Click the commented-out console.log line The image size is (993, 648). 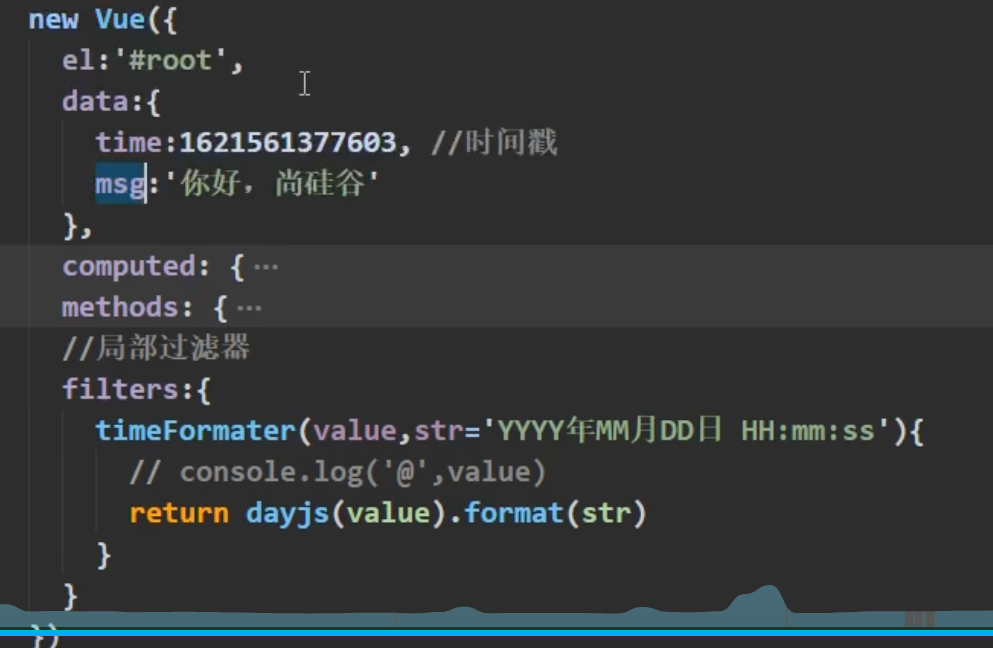pos(337,472)
